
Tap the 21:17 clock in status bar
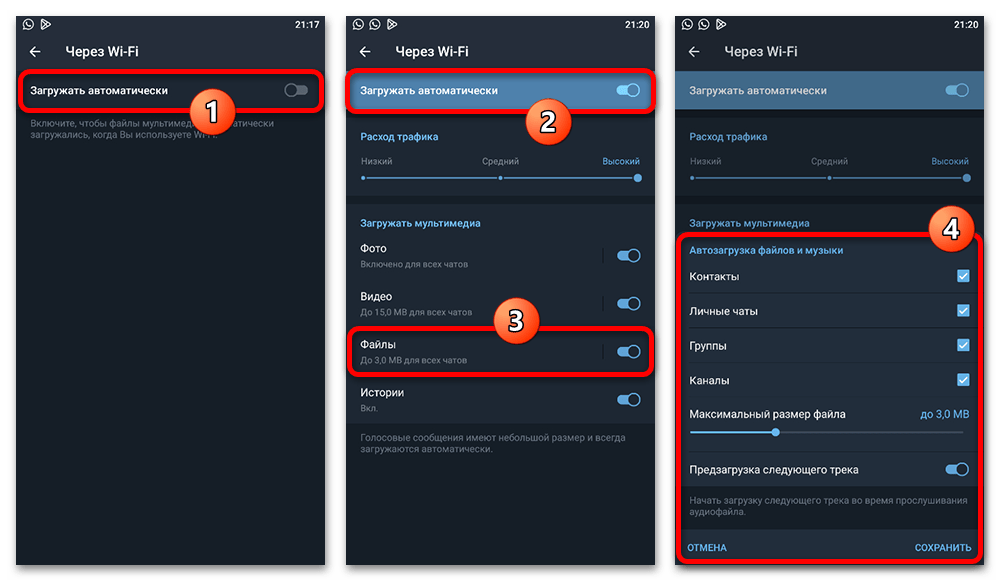pos(307,24)
